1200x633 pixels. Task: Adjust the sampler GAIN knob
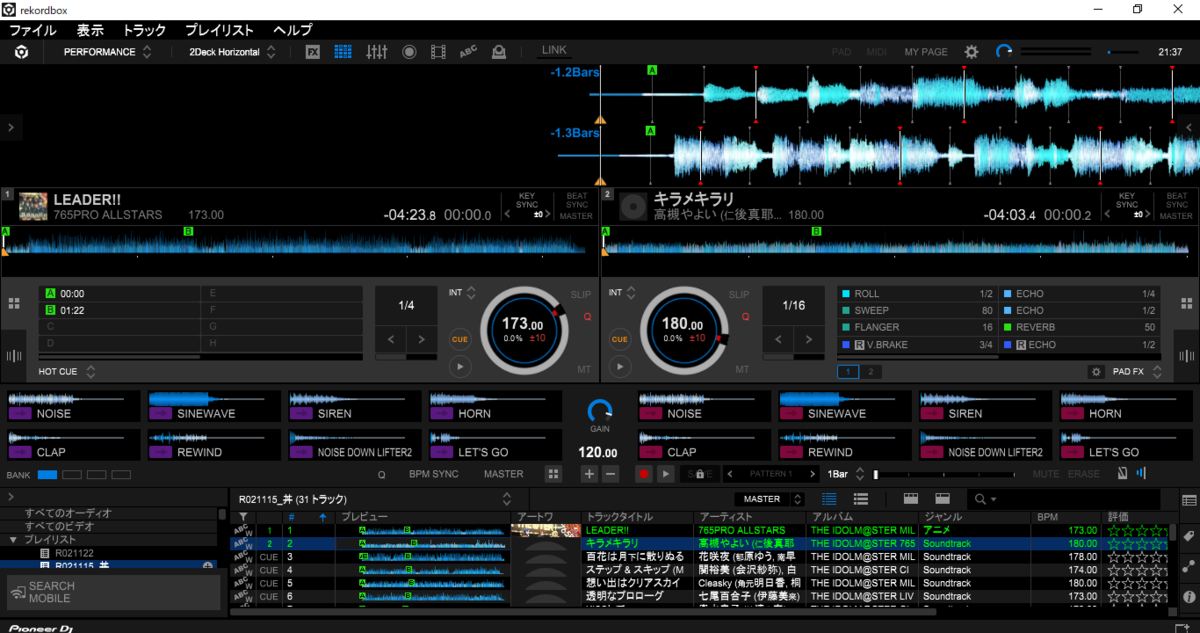point(600,411)
